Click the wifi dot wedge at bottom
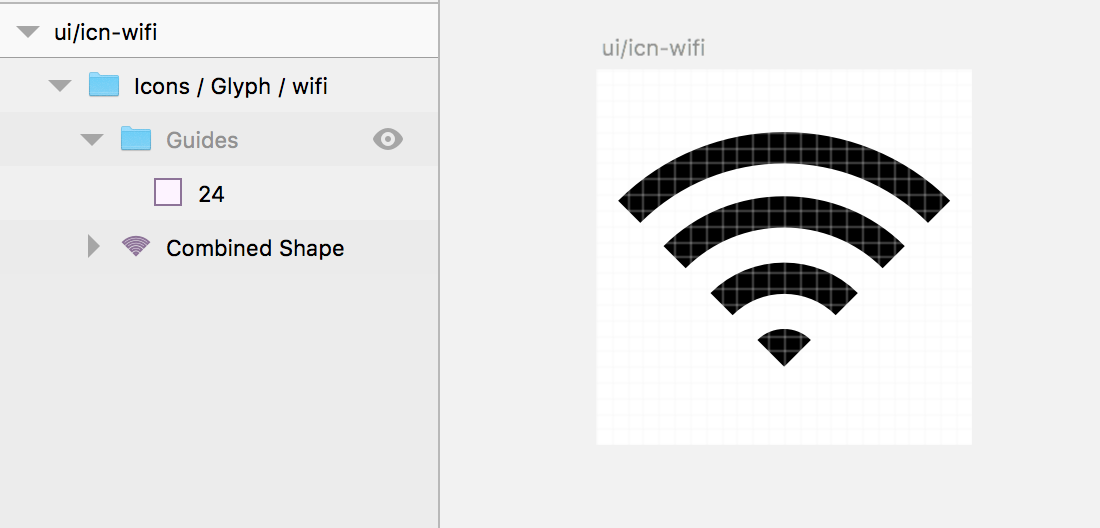 (784, 346)
